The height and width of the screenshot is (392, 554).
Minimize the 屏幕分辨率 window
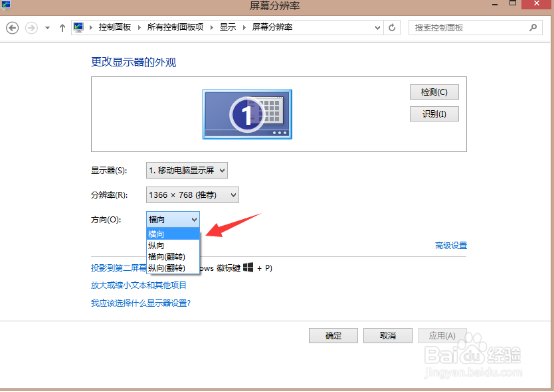tap(495, 4)
